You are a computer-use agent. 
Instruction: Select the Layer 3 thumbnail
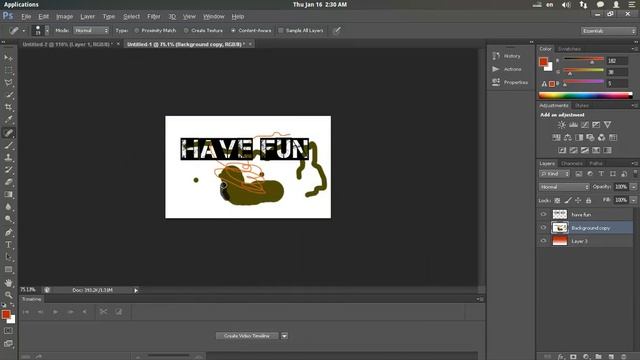560,241
